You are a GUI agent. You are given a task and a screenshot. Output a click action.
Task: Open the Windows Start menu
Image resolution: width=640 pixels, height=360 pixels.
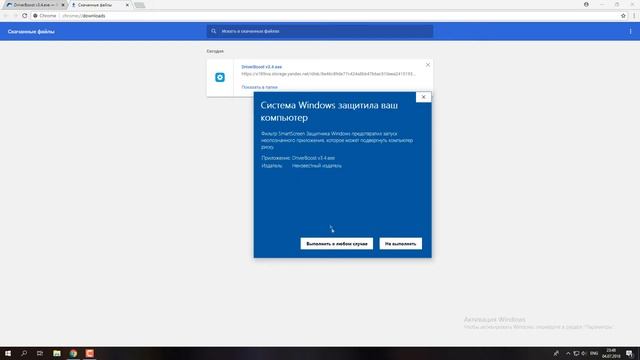8,353
